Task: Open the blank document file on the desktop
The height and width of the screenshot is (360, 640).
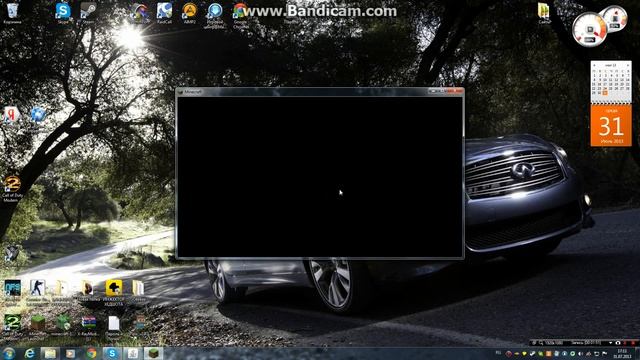Action: tap(114, 323)
